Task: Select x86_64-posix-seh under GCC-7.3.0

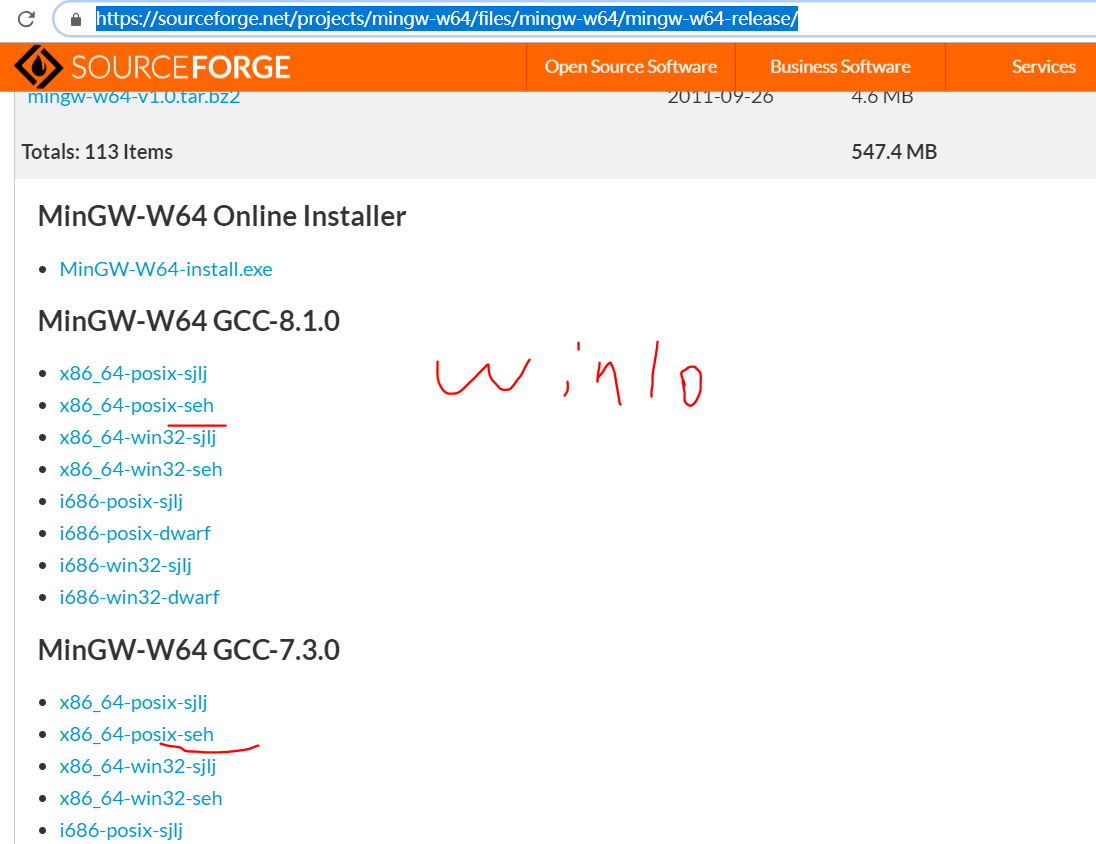Action: tap(136, 733)
